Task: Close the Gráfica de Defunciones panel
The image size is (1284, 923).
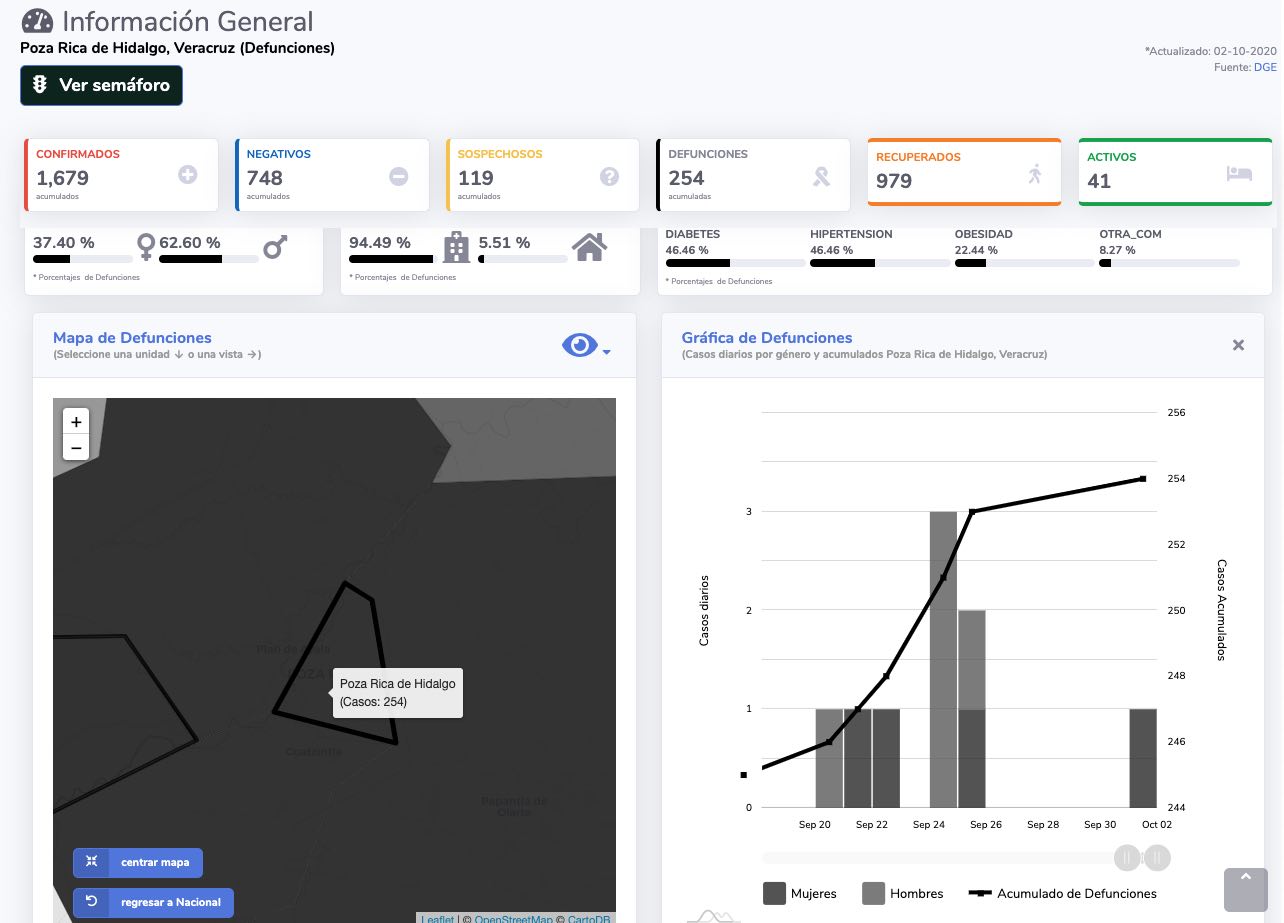Action: pyautogui.click(x=1238, y=345)
